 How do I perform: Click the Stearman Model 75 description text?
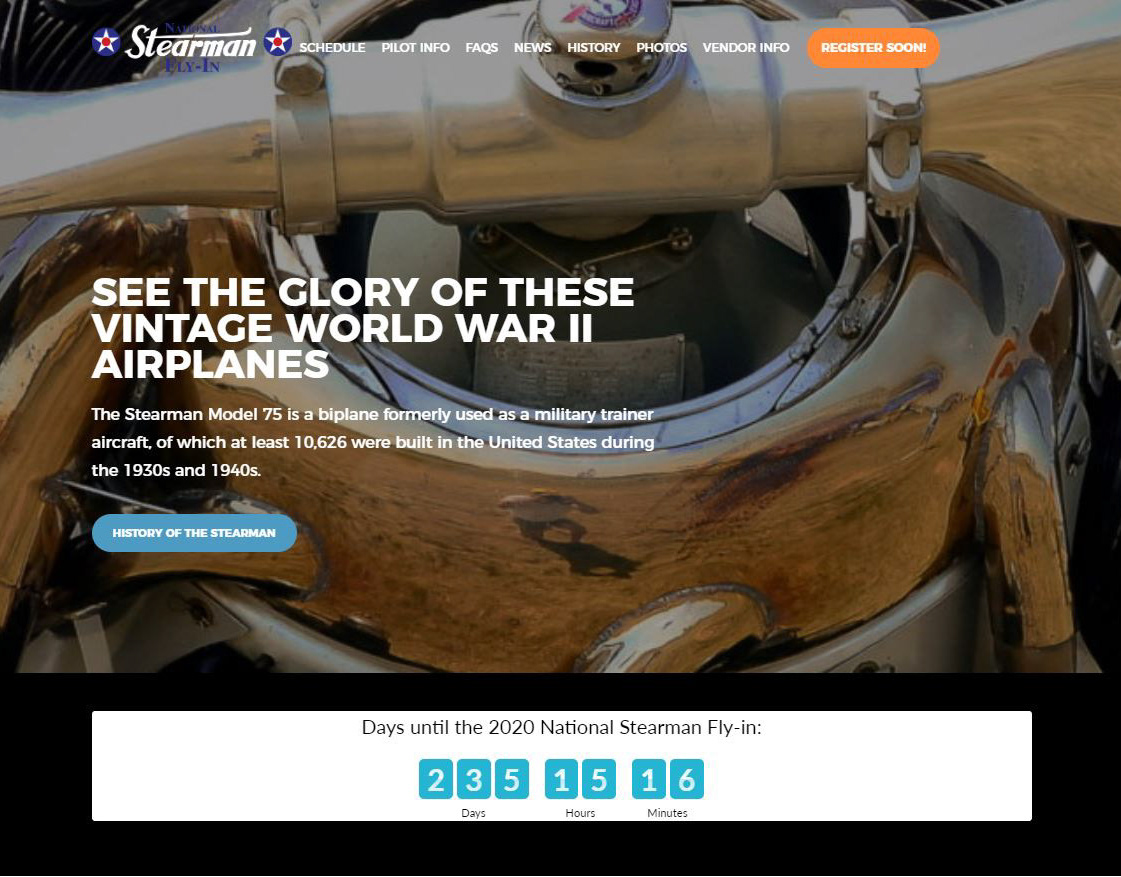(372, 442)
